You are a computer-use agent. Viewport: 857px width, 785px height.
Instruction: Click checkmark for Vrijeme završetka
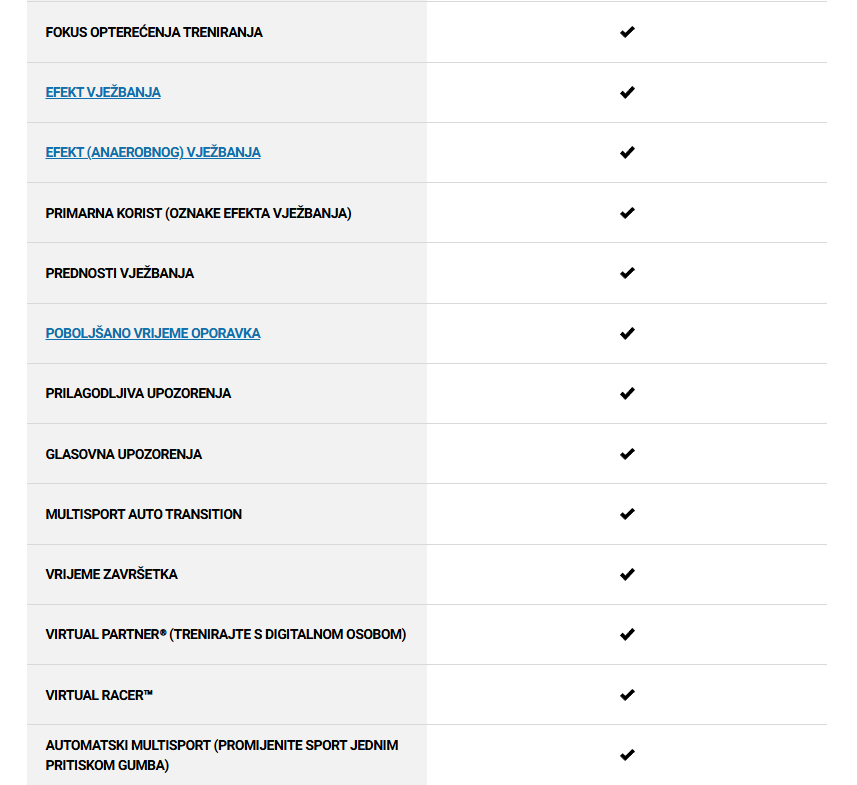(x=627, y=575)
